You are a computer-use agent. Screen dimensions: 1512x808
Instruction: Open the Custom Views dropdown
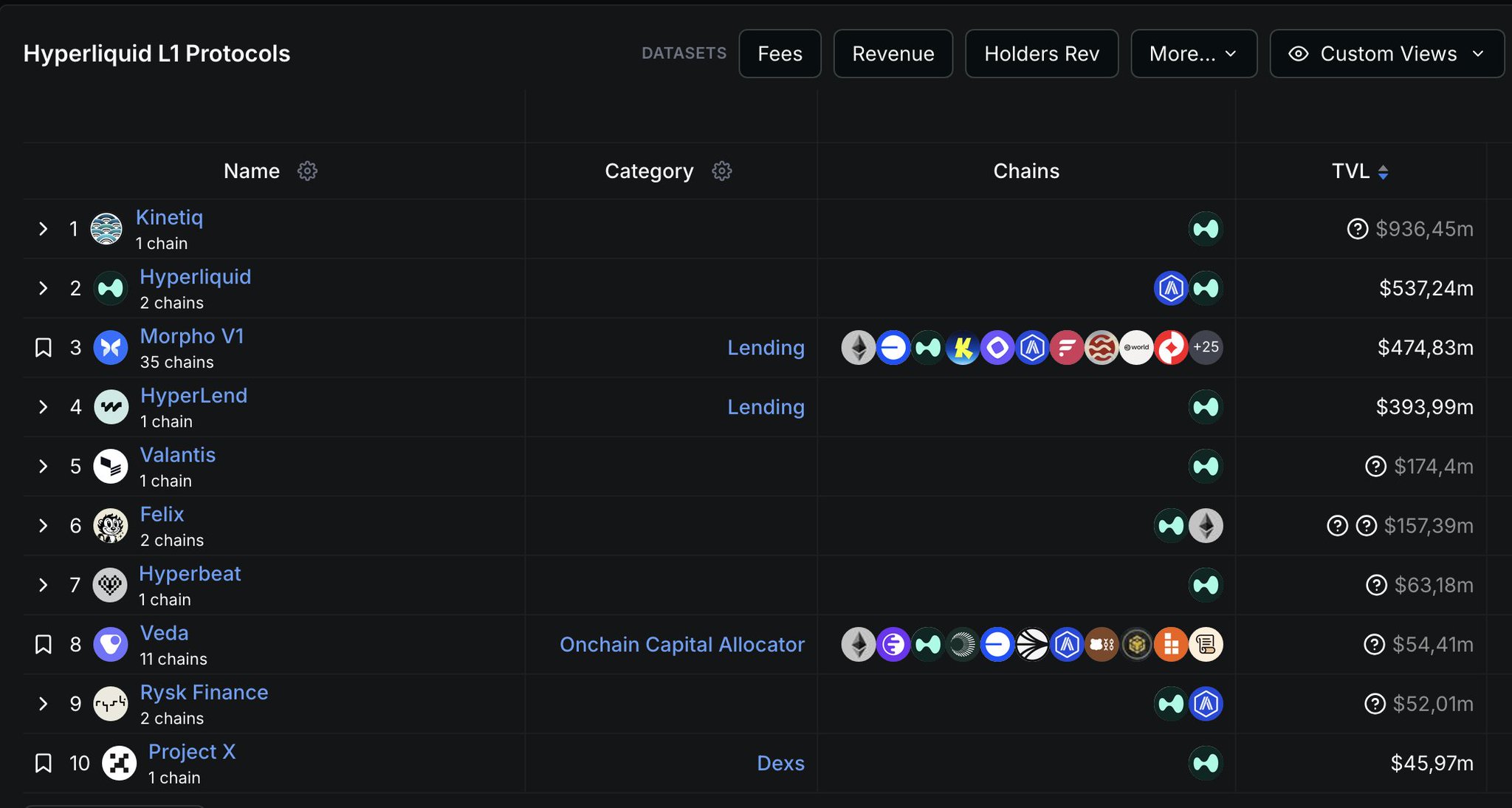coord(1386,54)
